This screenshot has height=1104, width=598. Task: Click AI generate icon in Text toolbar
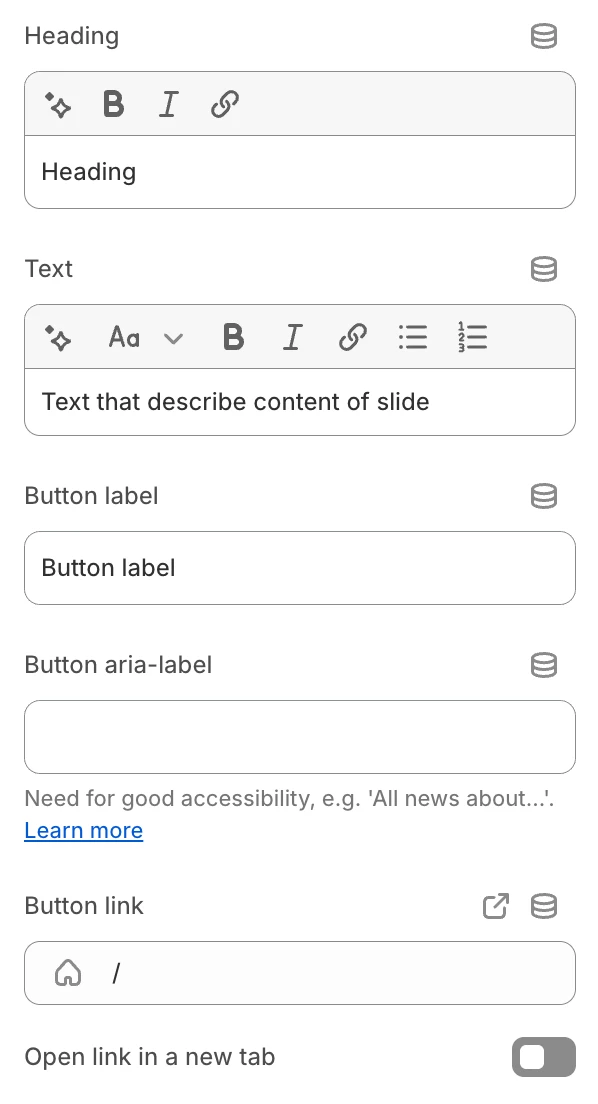pos(58,337)
